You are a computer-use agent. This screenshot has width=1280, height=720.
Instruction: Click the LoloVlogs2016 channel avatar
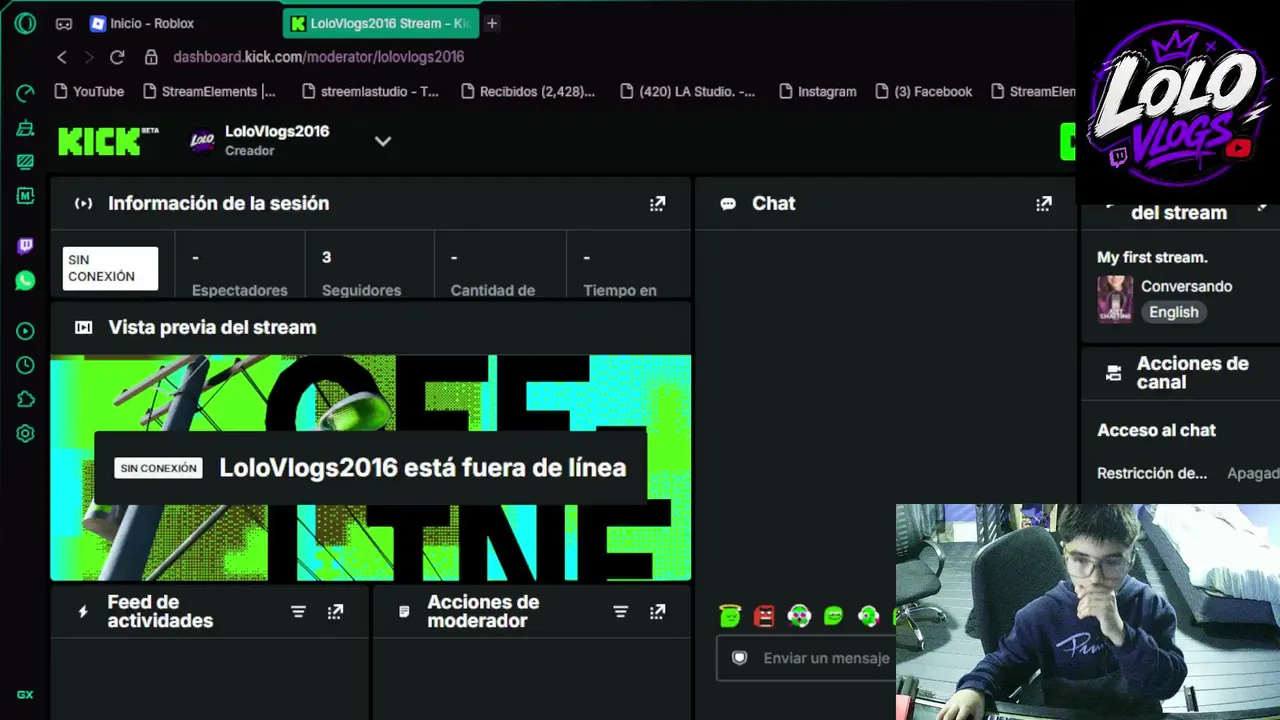(202, 141)
